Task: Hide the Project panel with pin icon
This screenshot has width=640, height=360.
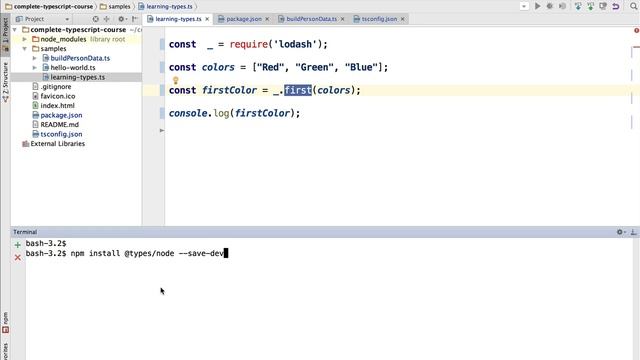Action: click(x=135, y=19)
